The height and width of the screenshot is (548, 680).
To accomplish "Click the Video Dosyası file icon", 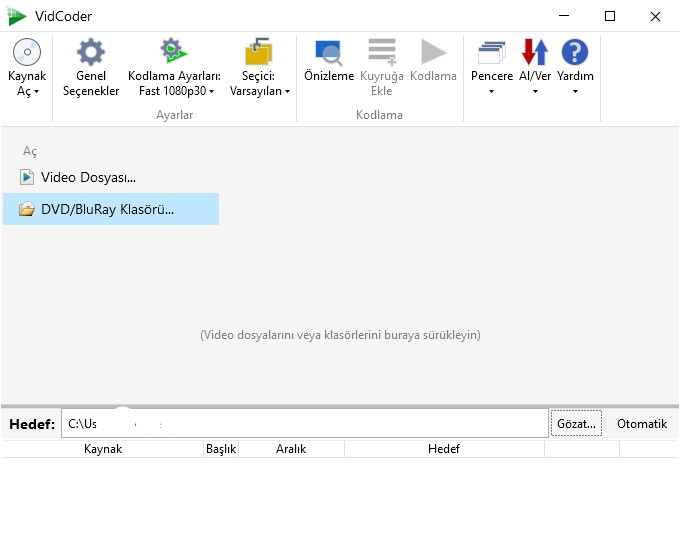I will pos(27,177).
